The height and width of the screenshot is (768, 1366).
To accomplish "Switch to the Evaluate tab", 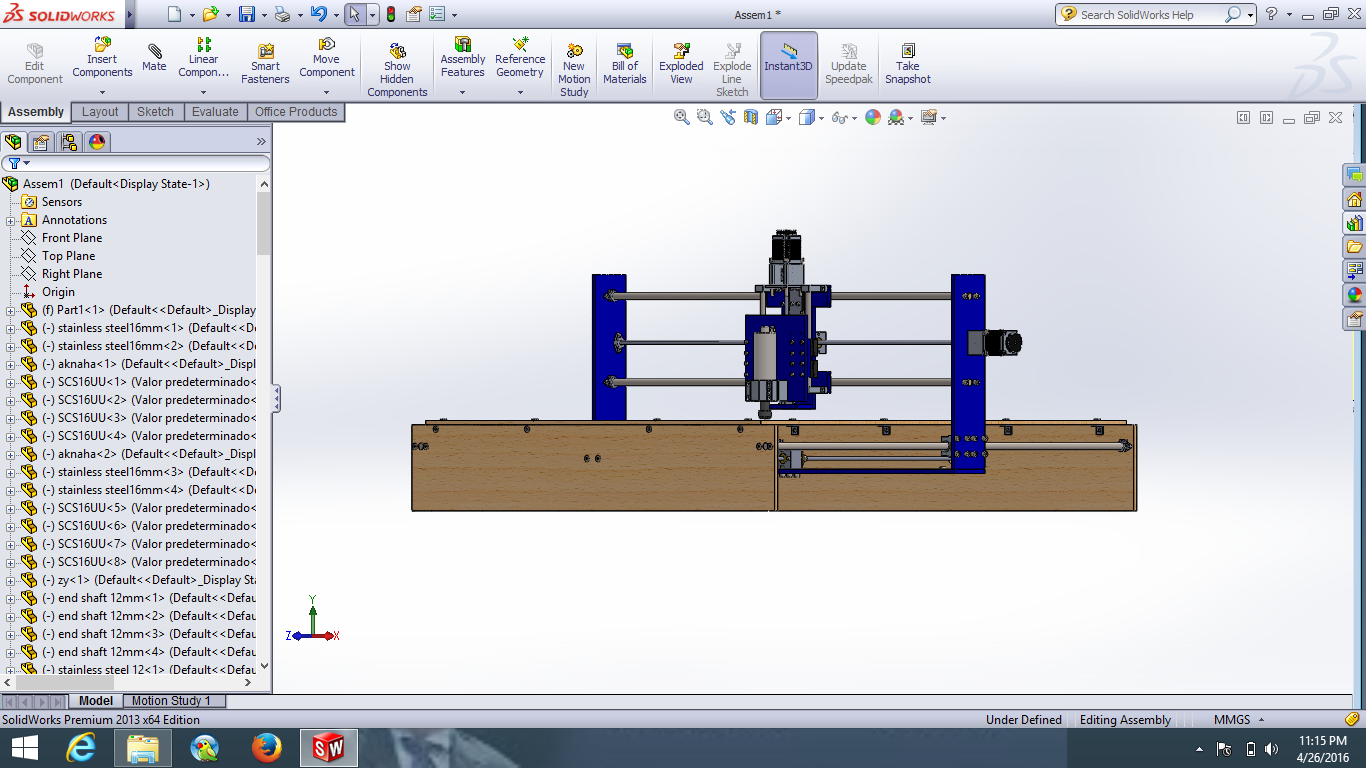I will [216, 112].
